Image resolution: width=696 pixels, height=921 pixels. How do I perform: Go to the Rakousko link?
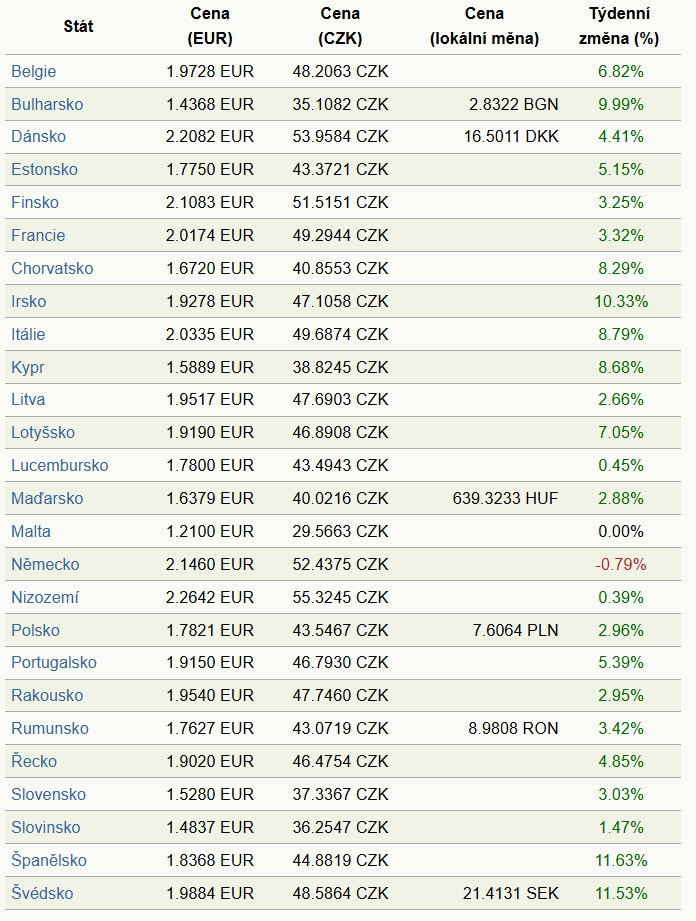click(47, 695)
